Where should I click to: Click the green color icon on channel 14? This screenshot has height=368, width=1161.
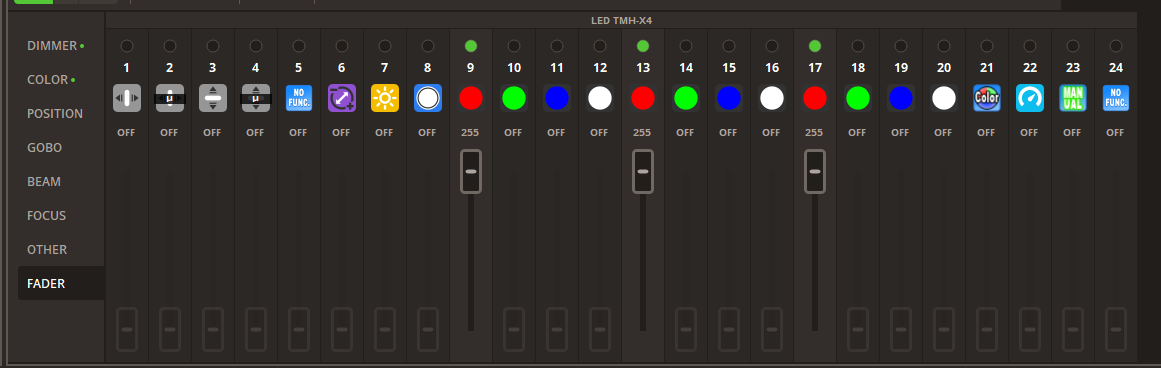[x=685, y=98]
